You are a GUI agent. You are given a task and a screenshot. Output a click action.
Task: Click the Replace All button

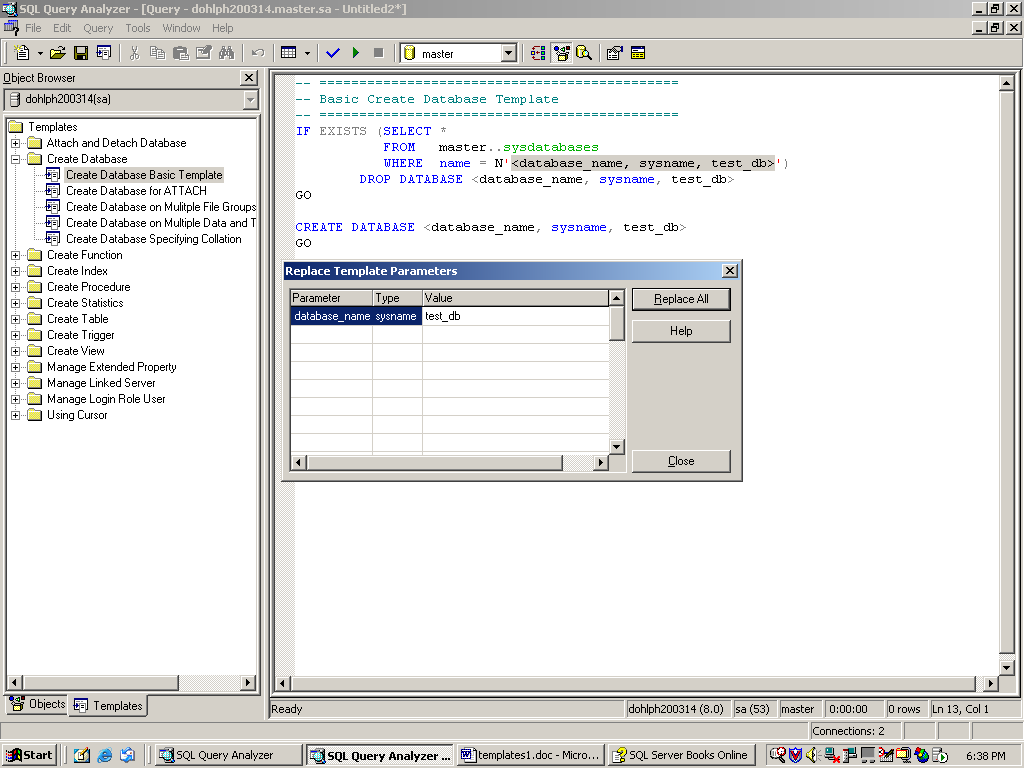(681, 299)
